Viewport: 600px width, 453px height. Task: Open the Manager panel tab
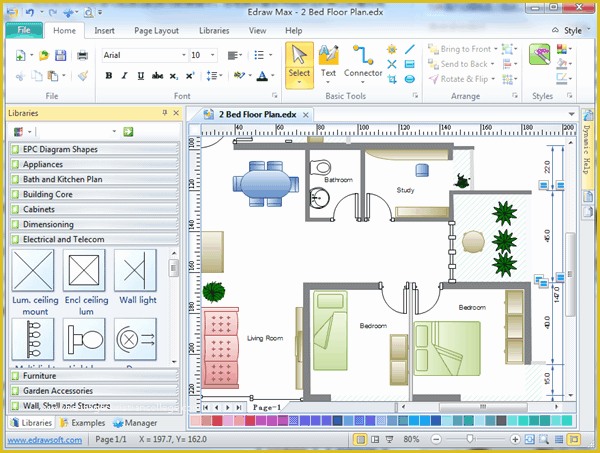tap(135, 423)
